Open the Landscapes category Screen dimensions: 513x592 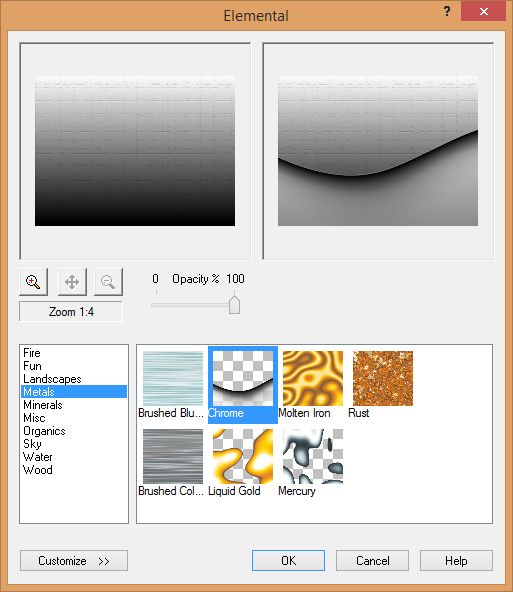click(52, 379)
